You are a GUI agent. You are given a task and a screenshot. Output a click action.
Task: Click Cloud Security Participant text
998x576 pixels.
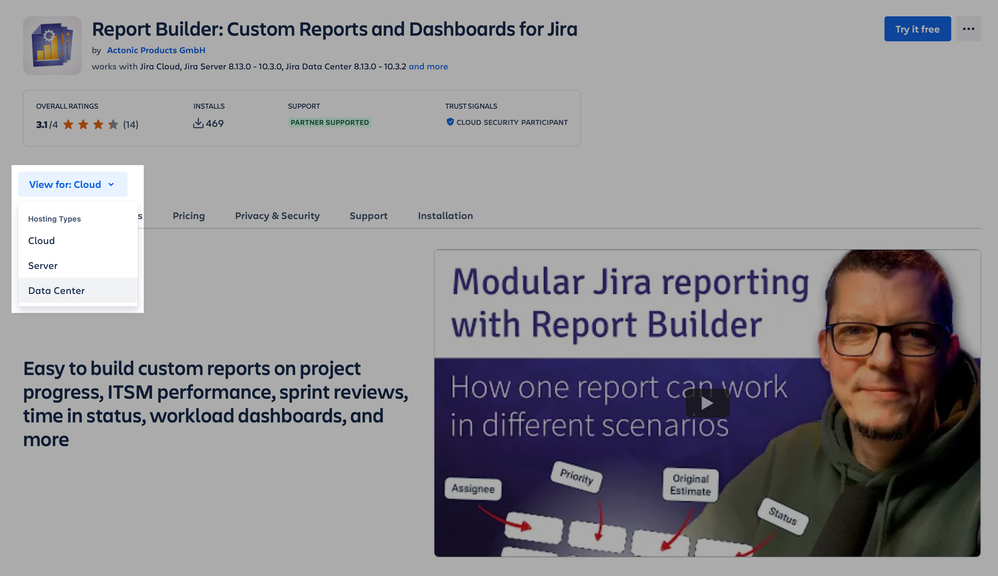coord(512,122)
